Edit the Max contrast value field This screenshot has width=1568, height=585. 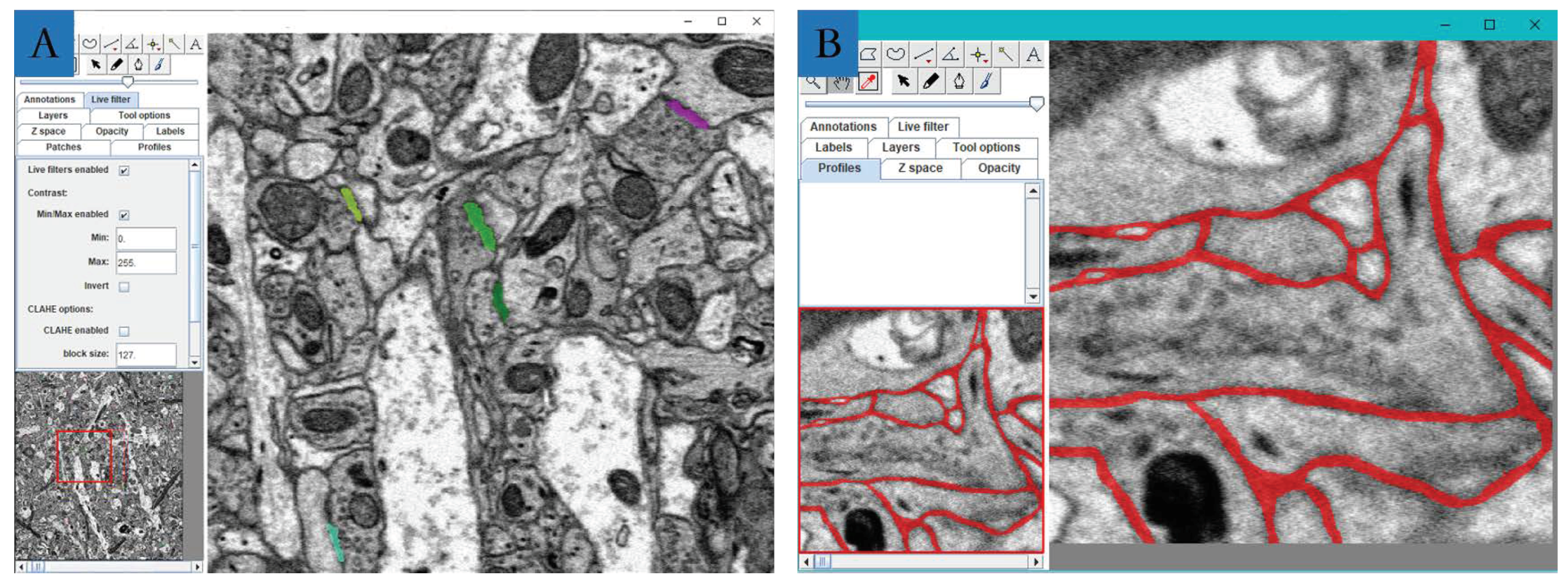coord(146,263)
